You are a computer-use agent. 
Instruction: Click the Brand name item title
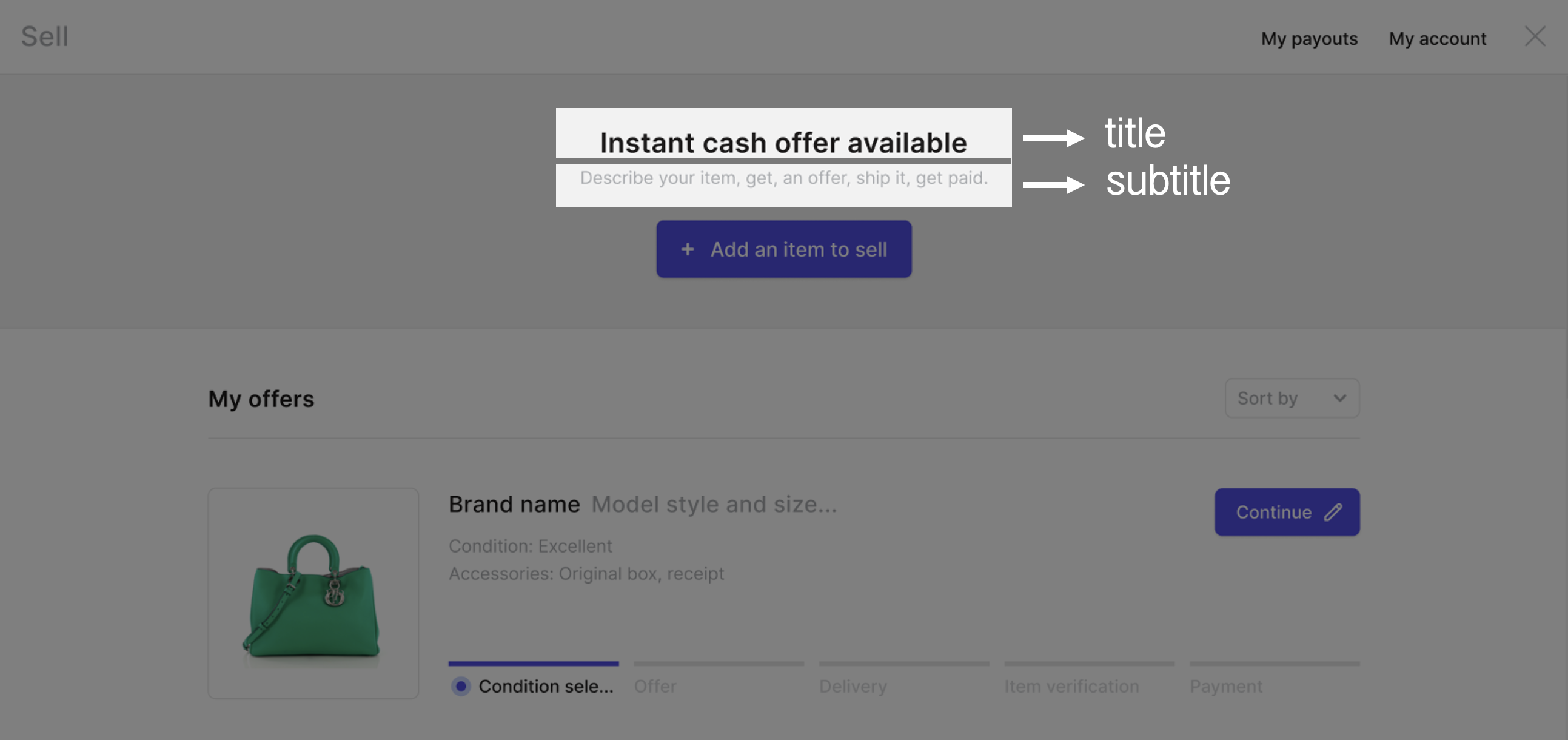point(514,504)
